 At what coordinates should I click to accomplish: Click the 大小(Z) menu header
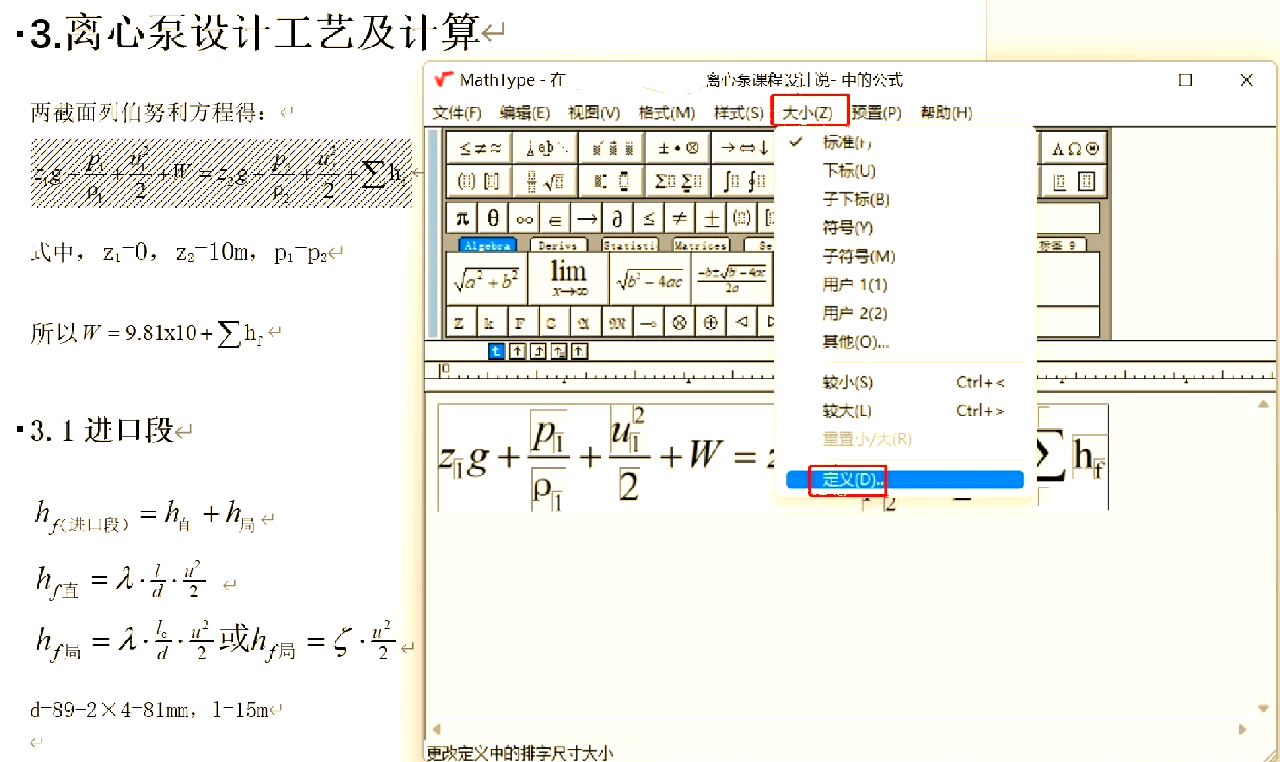coord(809,113)
